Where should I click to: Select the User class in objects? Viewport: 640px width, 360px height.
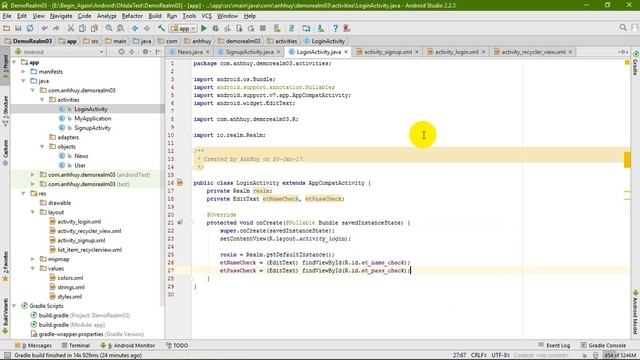(x=80, y=165)
